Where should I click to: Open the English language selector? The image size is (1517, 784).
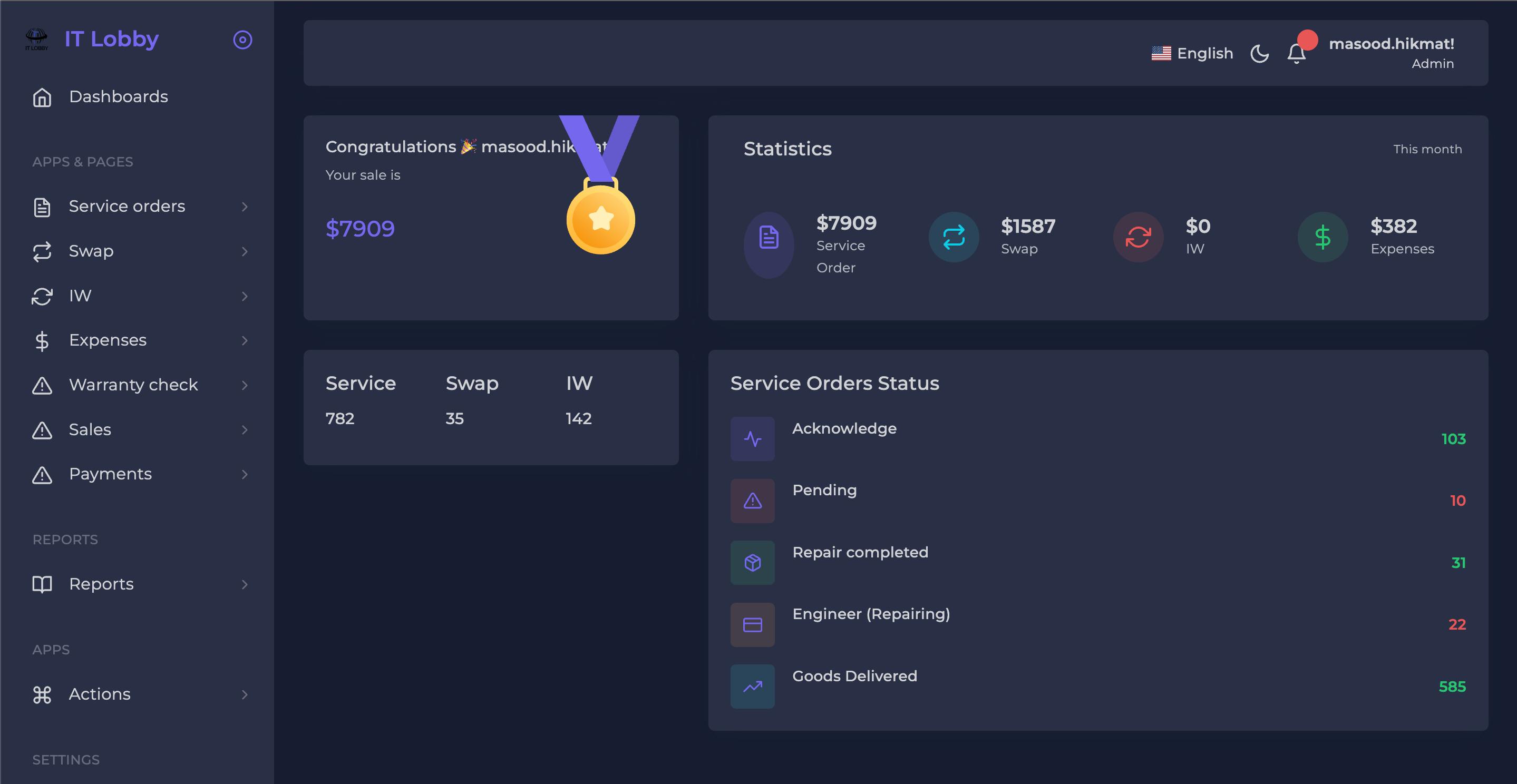point(1192,54)
